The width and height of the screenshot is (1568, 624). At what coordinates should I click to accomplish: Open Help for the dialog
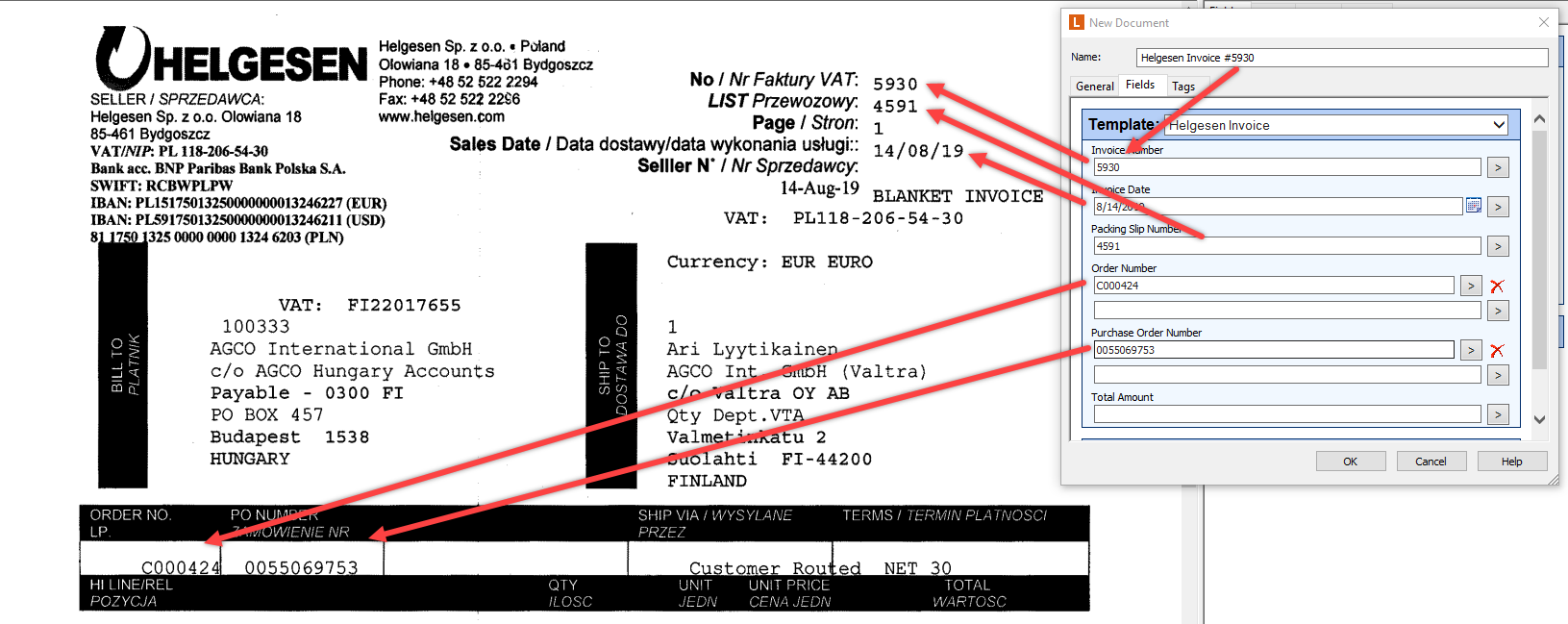point(1511,462)
